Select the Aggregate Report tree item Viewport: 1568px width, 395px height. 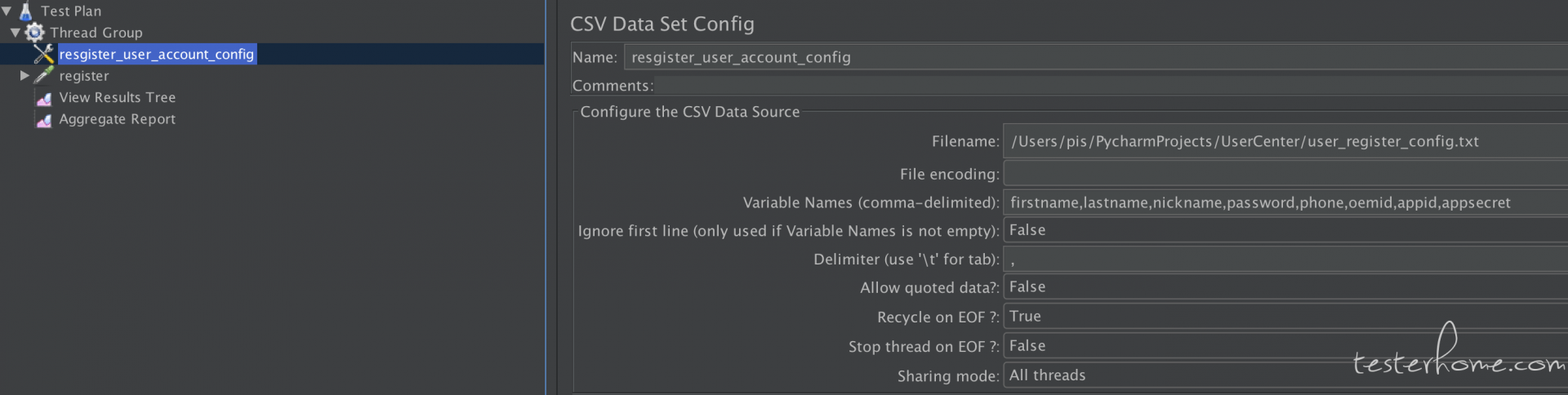[x=118, y=119]
